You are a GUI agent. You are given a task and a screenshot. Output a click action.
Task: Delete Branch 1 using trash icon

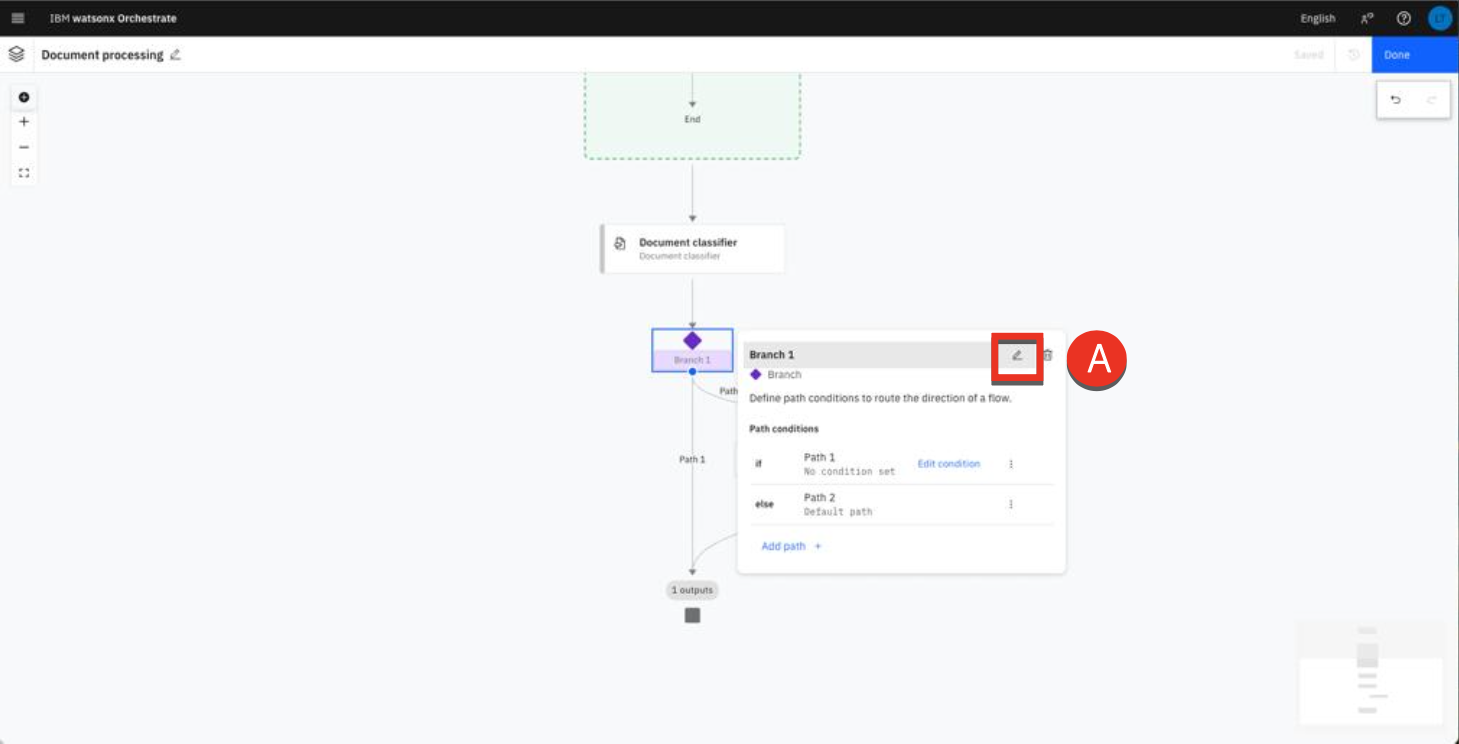pos(1047,355)
